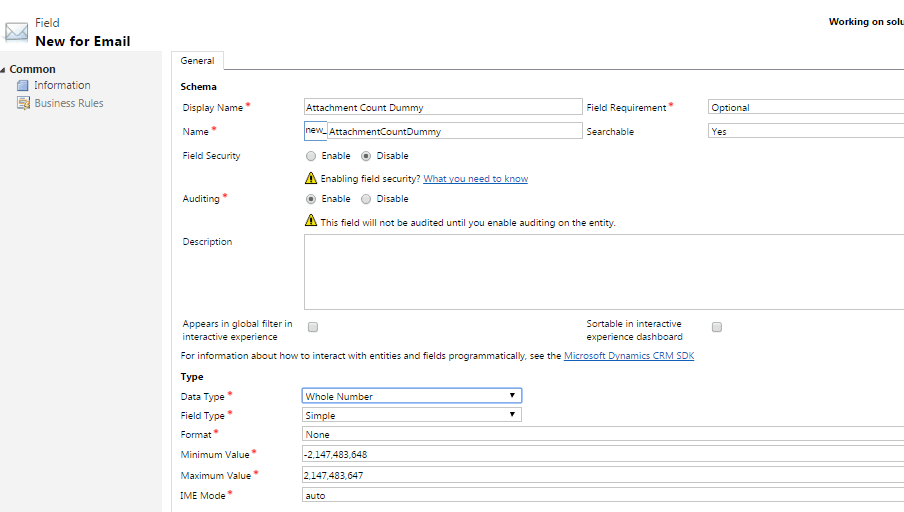
Task: Select the Field Security Enable radio button
Action: tap(311, 156)
